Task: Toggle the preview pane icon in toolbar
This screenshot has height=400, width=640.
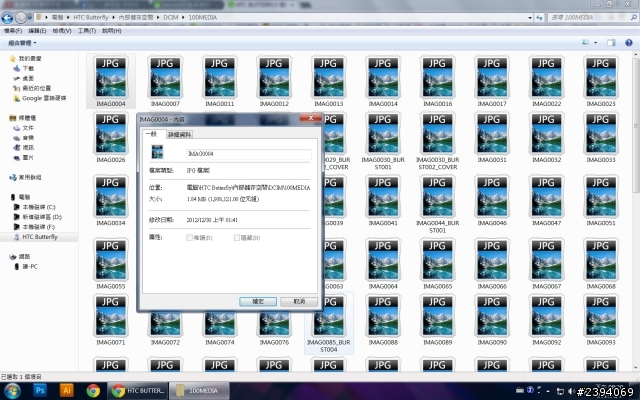Action: click(611, 43)
